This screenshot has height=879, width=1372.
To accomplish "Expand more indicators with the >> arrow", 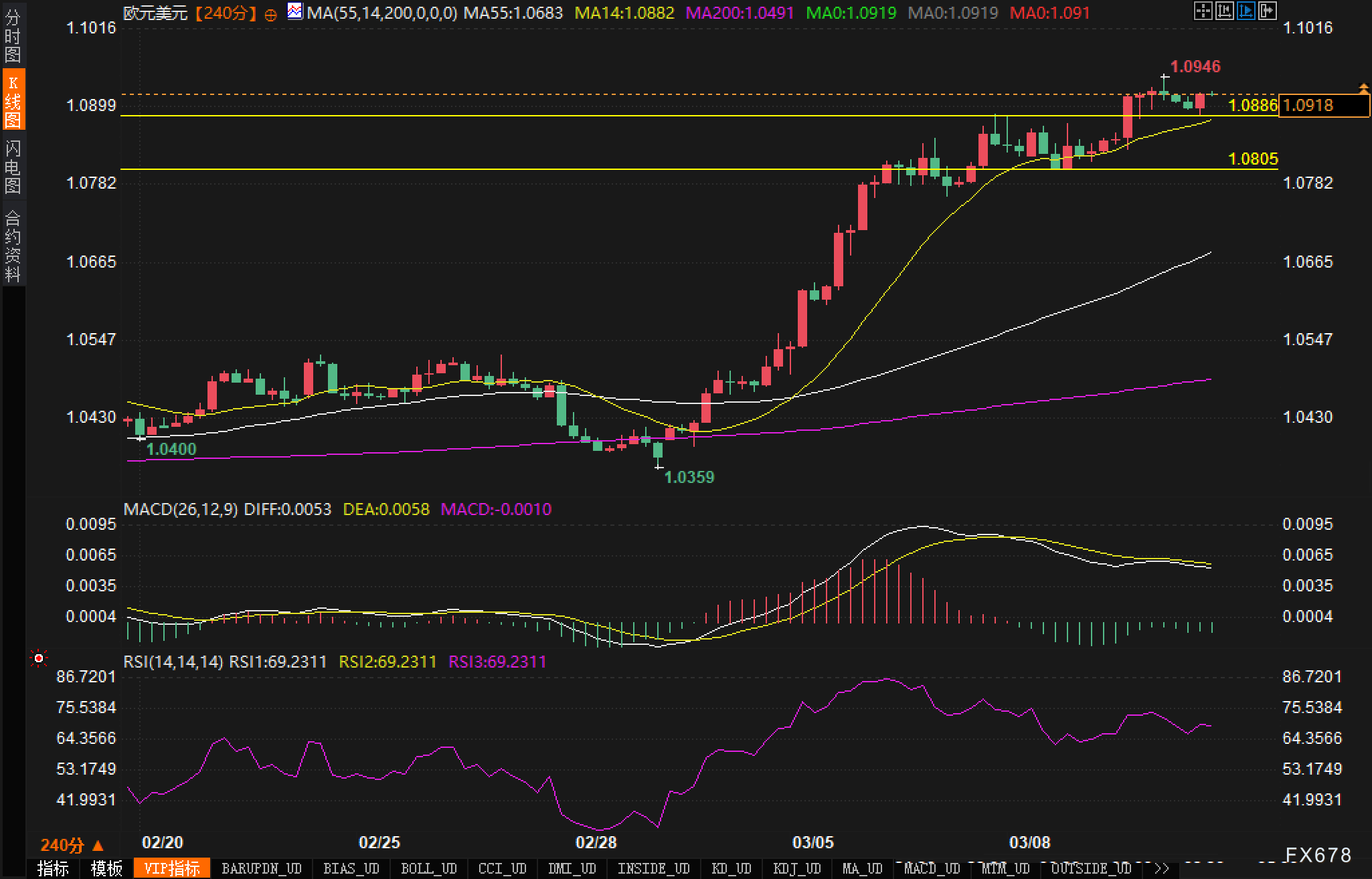I will pos(1161,868).
